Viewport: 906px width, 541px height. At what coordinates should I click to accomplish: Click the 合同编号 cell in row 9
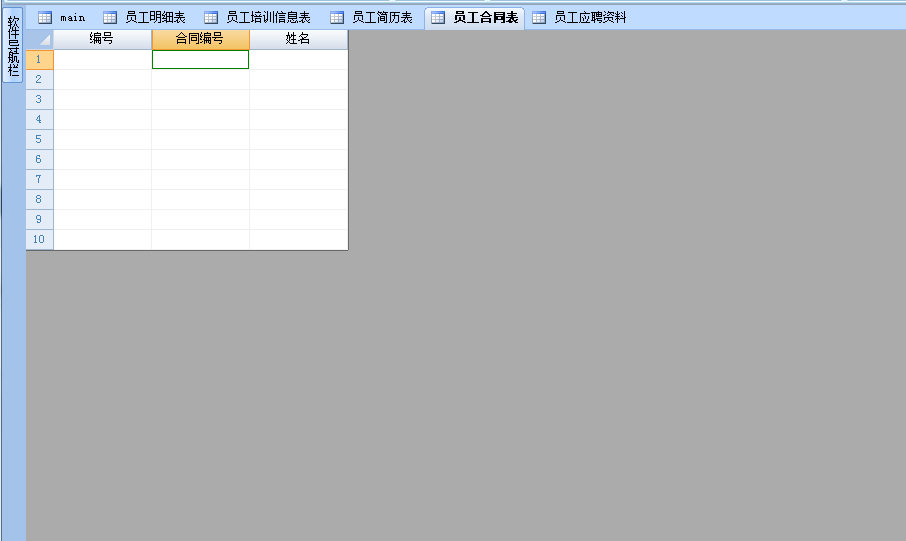(200, 220)
